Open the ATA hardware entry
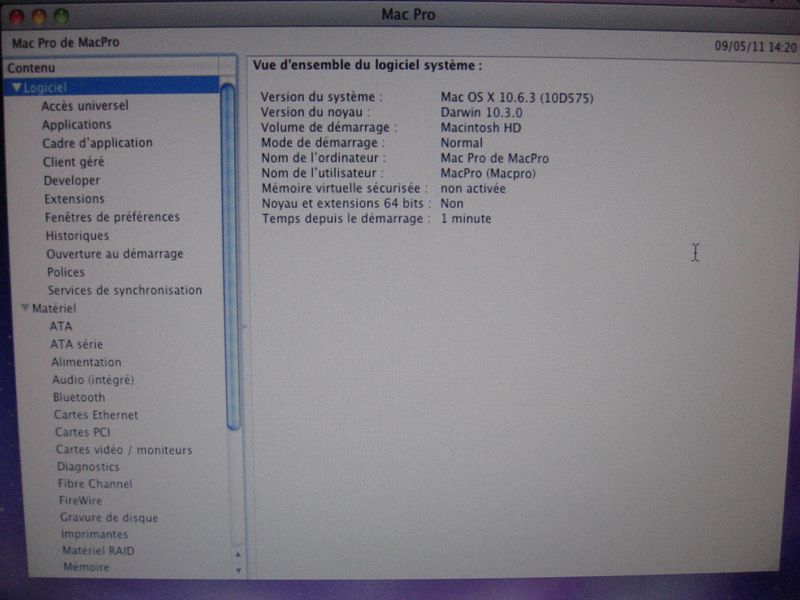This screenshot has height=600, width=800. [x=61, y=326]
